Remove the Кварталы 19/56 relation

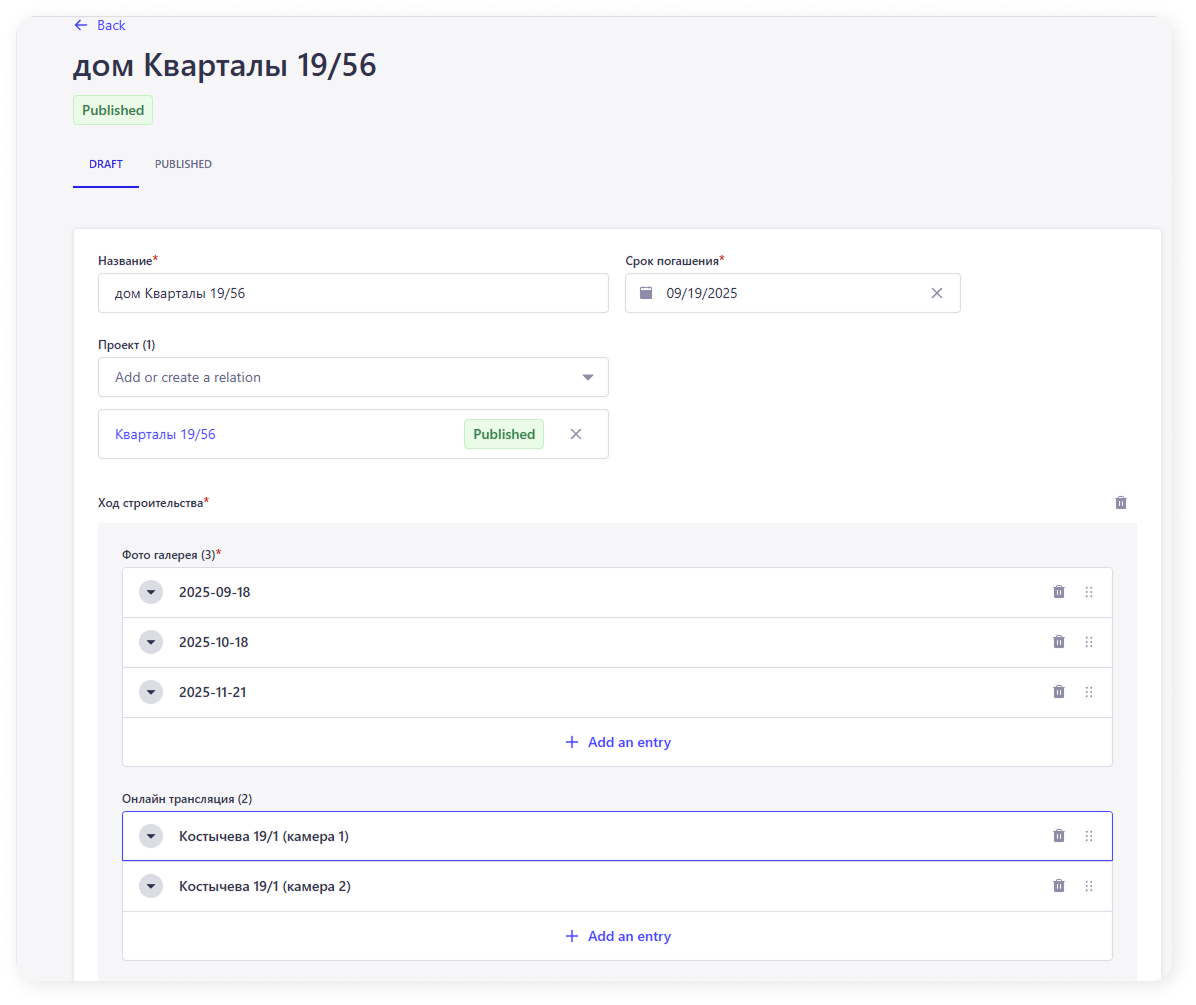tap(576, 434)
